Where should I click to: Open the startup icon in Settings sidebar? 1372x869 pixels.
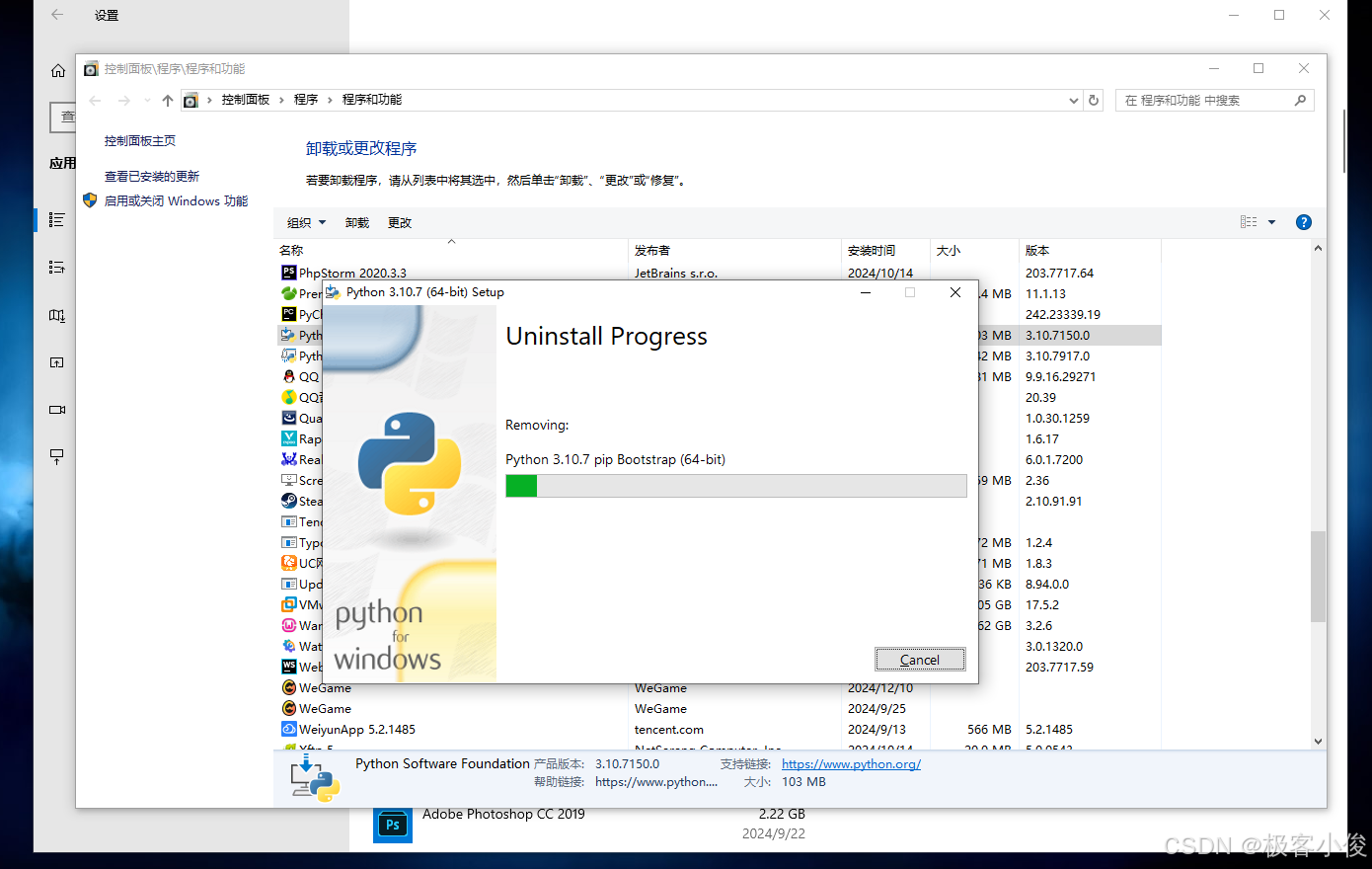57,456
